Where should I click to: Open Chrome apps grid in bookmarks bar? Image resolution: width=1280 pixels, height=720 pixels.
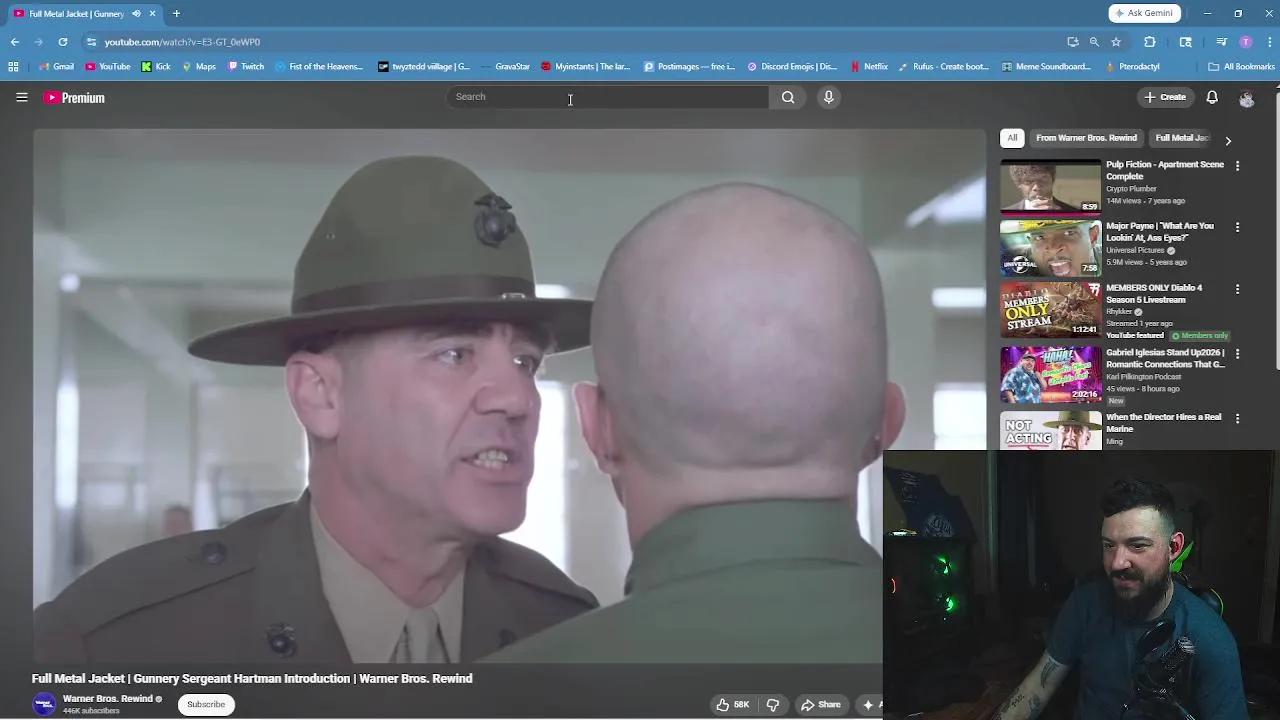click(x=13, y=67)
